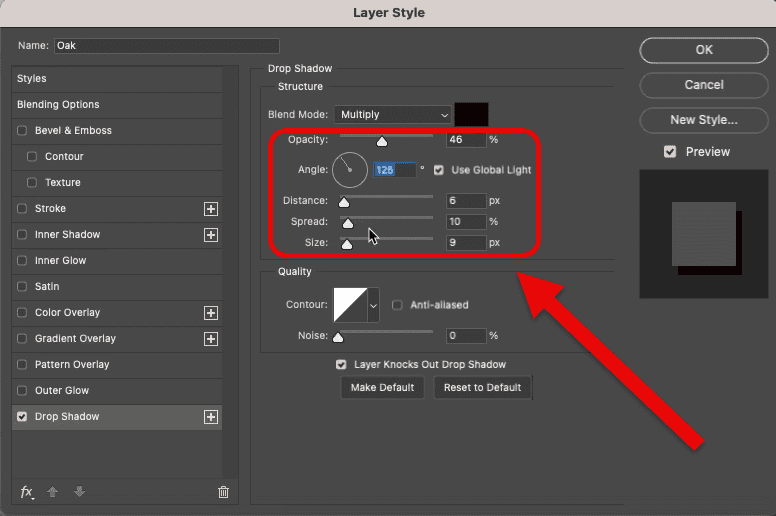Open the Blend Mode Multiply dropdown
776x516 pixels.
[x=393, y=115]
